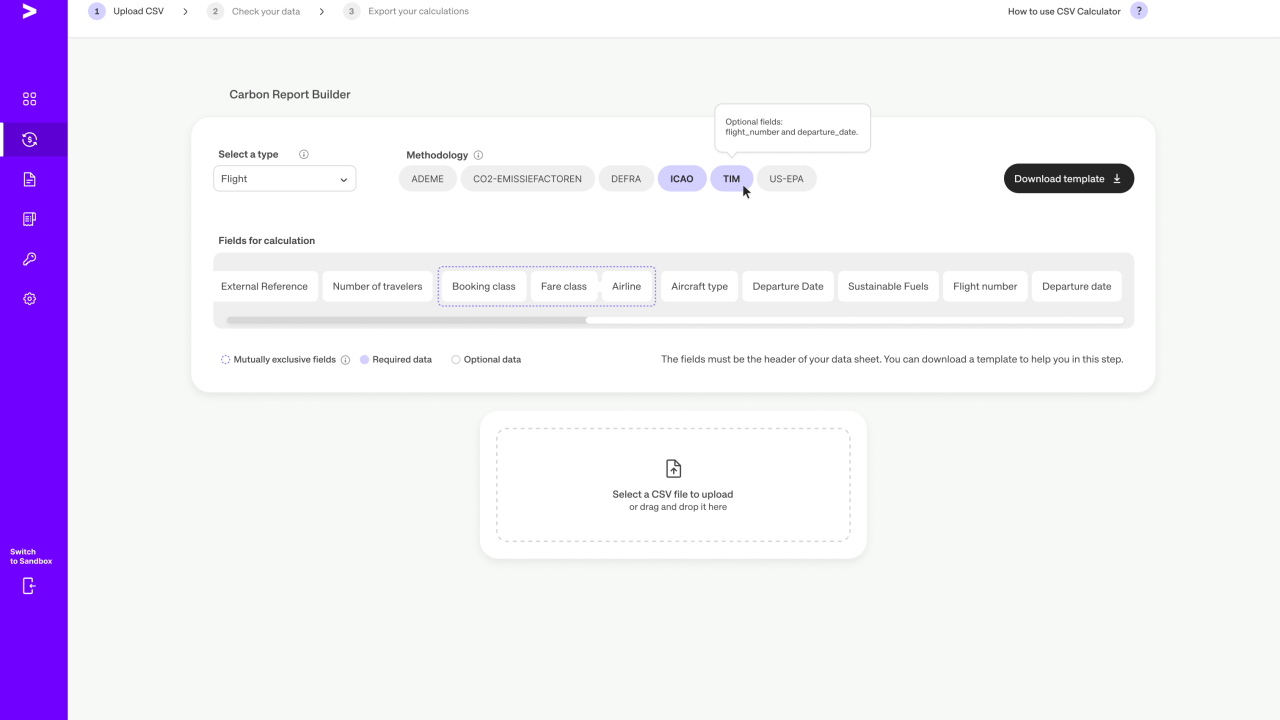The height and width of the screenshot is (720, 1280).
Task: Enable the US-EPA methodology chip
Action: 786,179
